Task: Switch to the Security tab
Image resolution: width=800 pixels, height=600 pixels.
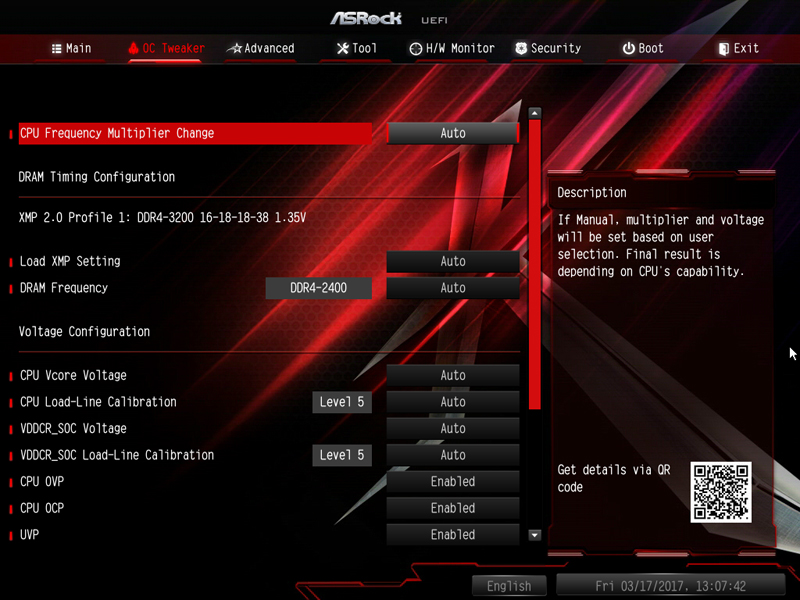Action: click(548, 48)
